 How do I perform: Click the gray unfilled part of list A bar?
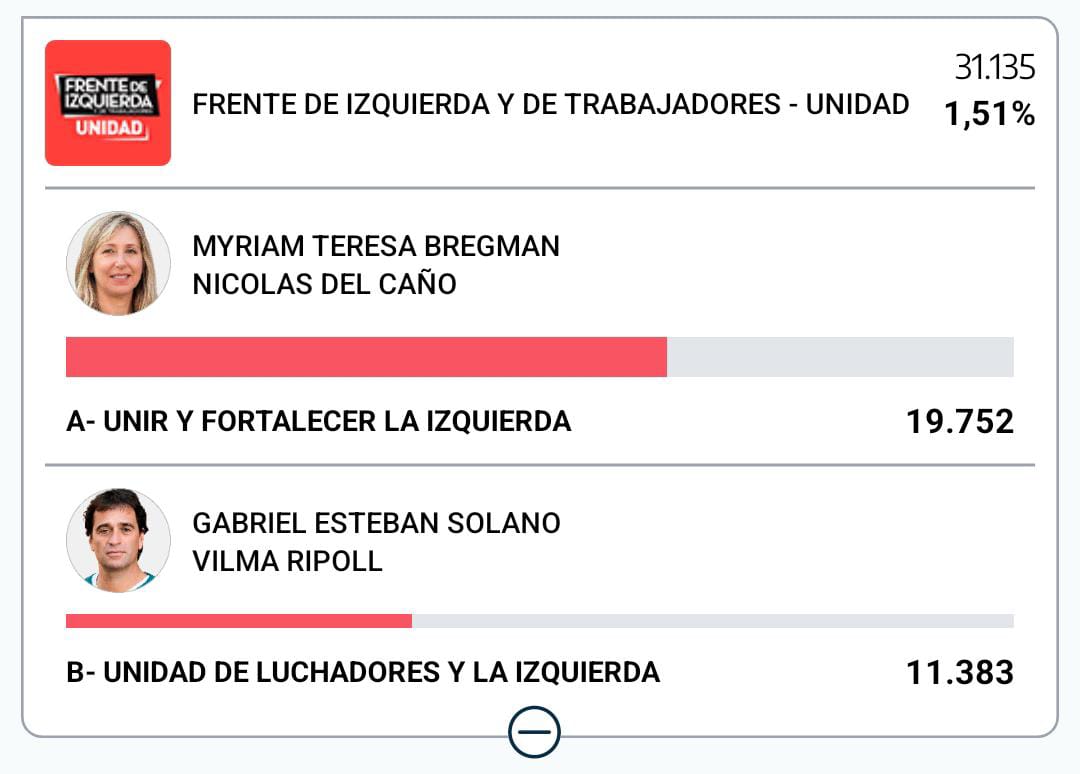click(840, 357)
